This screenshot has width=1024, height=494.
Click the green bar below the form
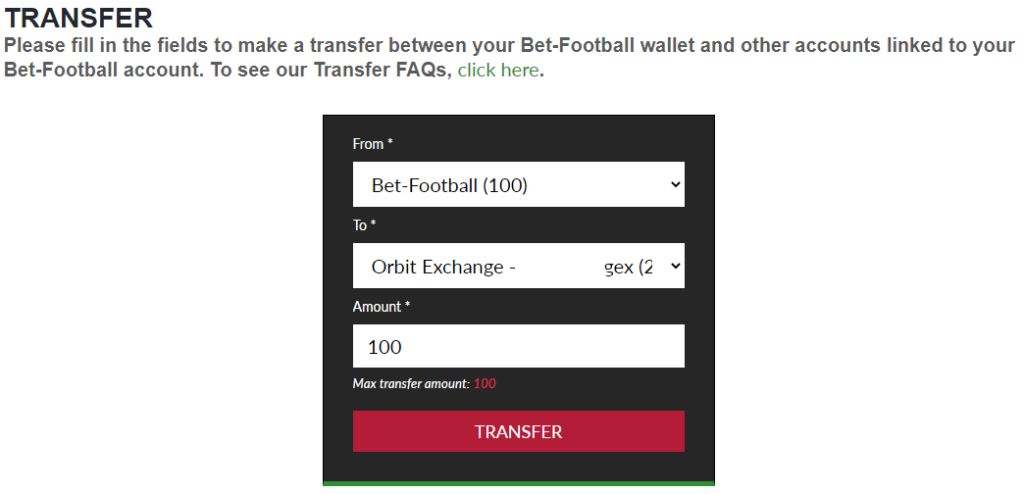tap(518, 484)
